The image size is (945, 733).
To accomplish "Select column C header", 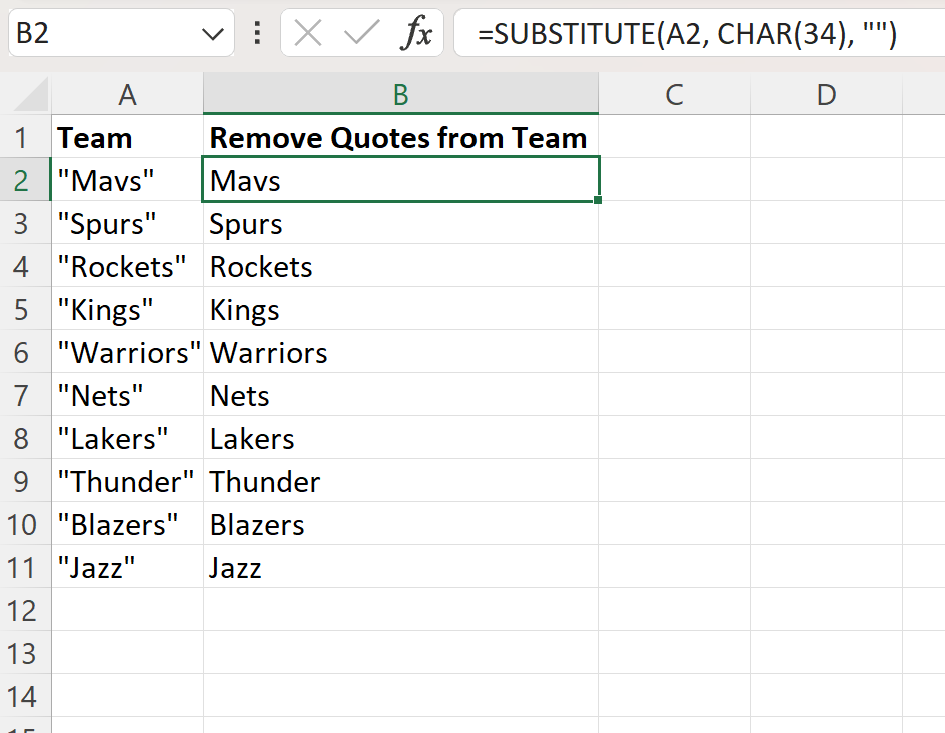I will [x=674, y=95].
